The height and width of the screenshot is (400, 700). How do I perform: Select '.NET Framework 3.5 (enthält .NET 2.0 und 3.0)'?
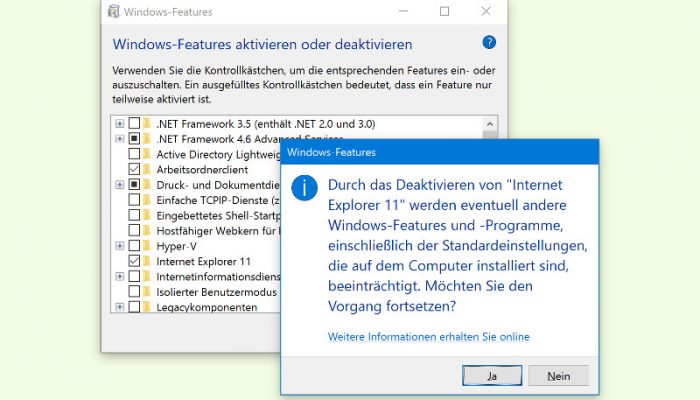point(266,124)
